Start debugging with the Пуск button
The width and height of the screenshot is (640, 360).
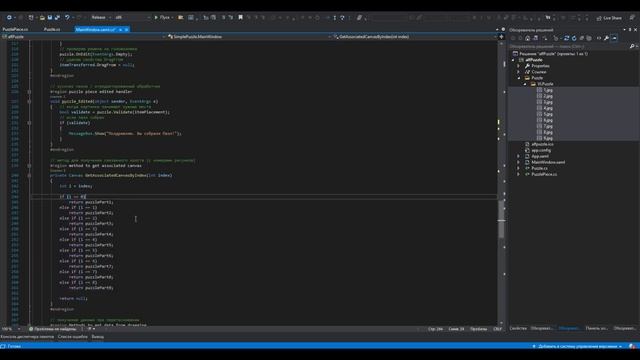162,18
